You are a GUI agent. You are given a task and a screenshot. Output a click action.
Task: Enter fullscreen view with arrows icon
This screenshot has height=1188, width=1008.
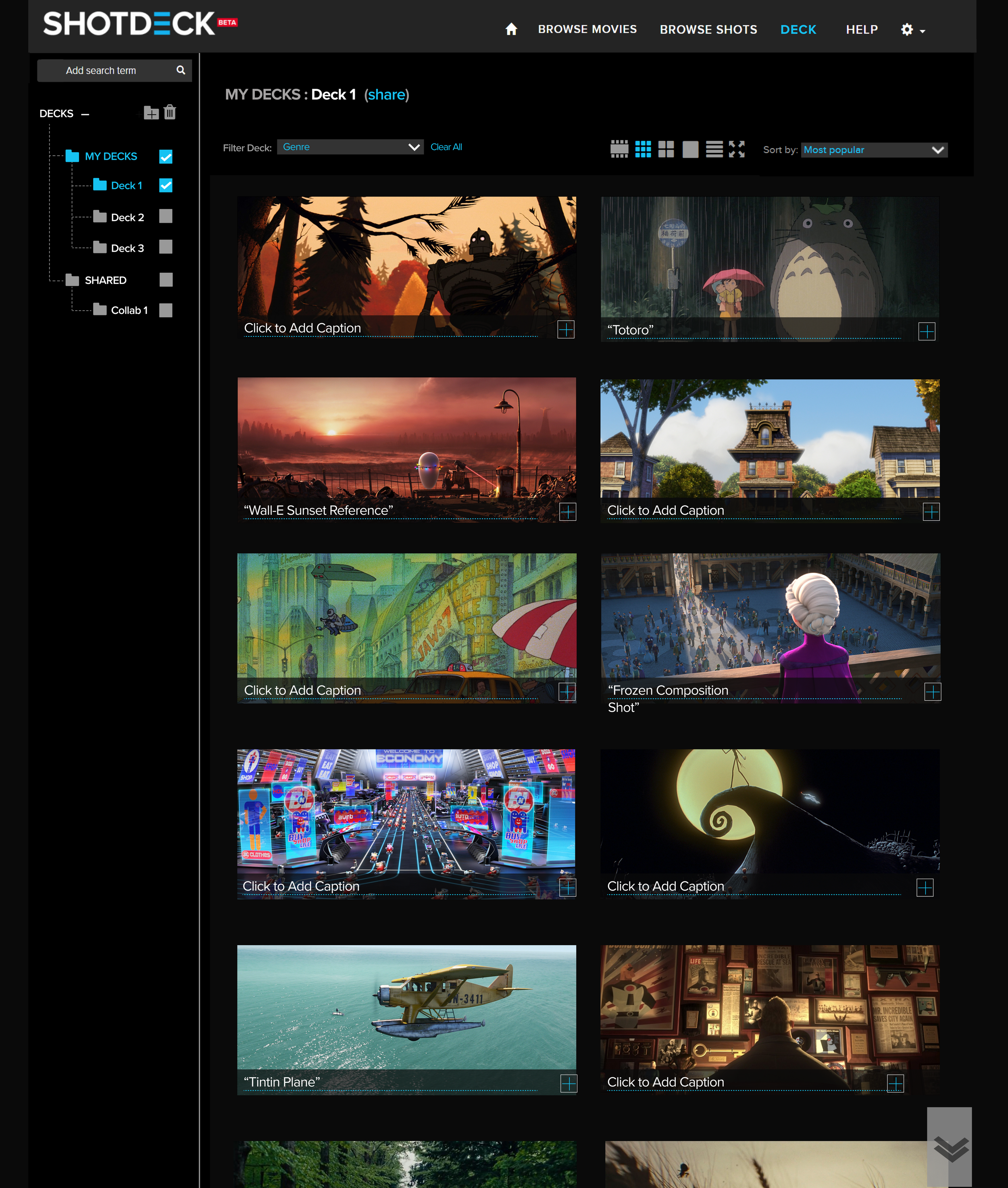[x=737, y=149]
